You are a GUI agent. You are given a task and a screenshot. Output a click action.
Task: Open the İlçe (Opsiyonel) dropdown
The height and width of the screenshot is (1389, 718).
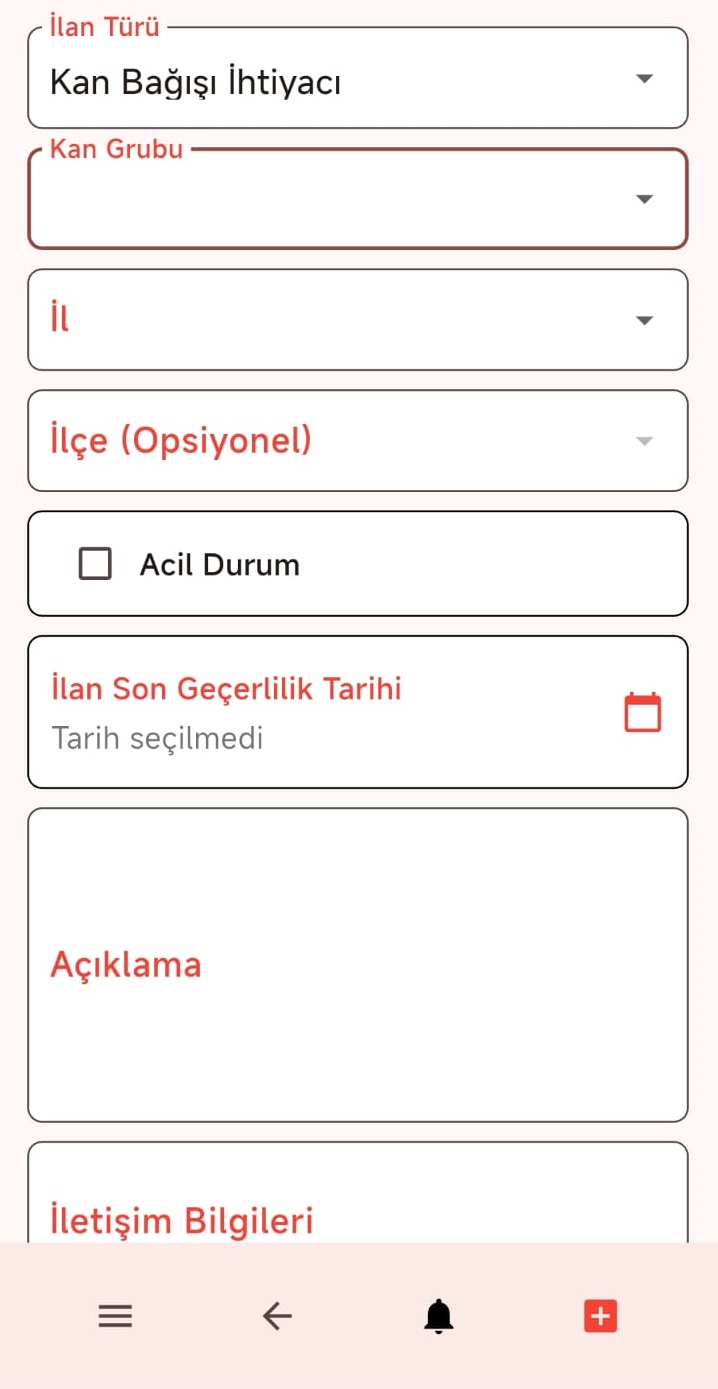click(x=358, y=440)
